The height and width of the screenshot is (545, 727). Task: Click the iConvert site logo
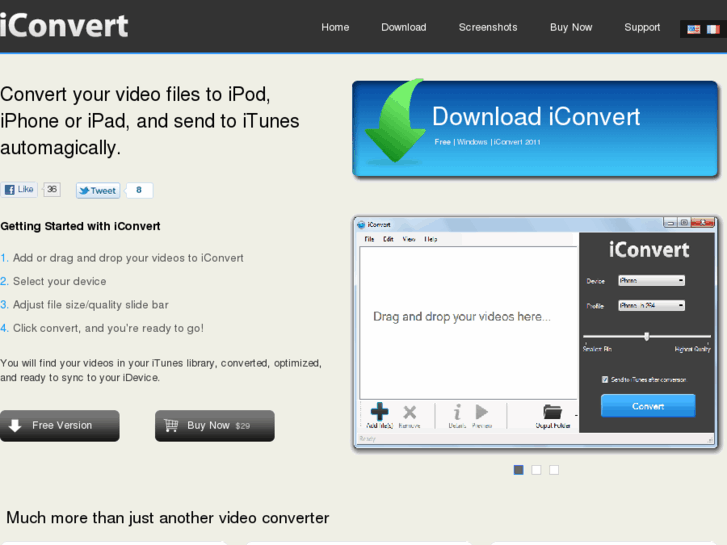tap(64, 26)
